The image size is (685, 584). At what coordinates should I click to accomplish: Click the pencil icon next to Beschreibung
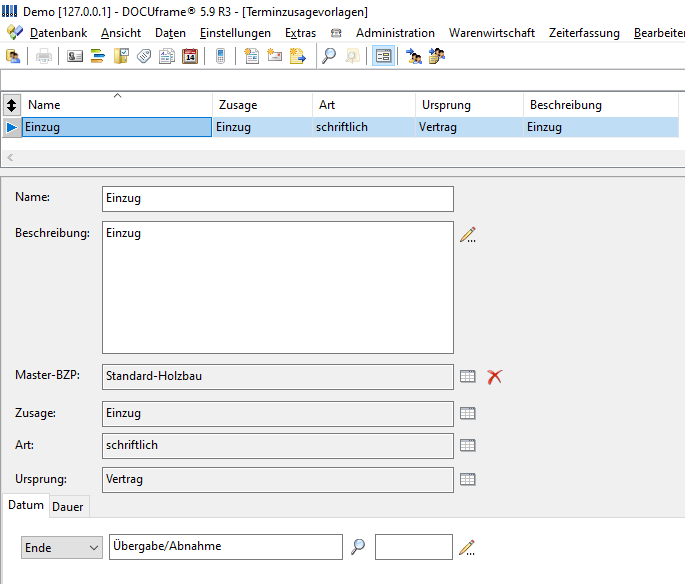coord(468,235)
